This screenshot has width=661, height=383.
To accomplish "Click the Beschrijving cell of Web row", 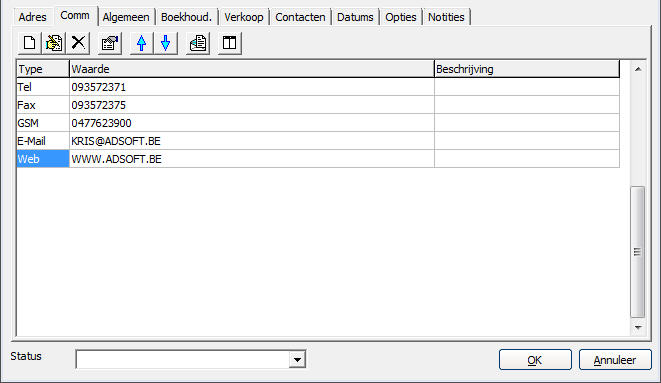I will tap(527, 159).
